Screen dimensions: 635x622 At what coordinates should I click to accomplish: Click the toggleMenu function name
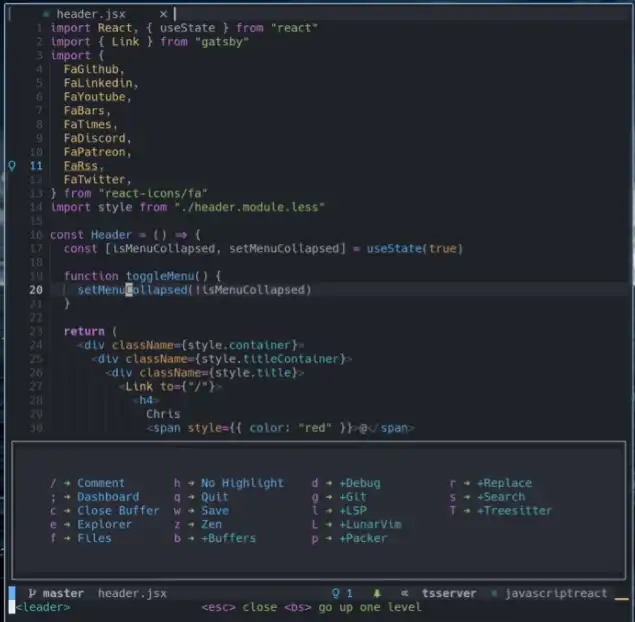160,276
